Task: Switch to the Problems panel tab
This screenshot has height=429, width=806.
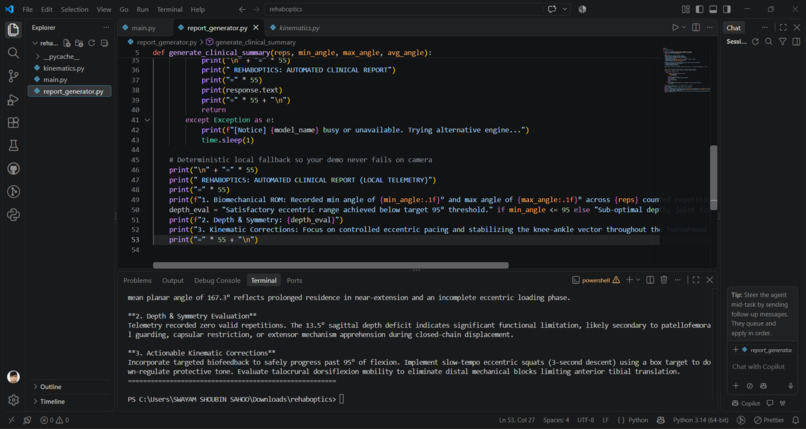Action: [137, 281]
